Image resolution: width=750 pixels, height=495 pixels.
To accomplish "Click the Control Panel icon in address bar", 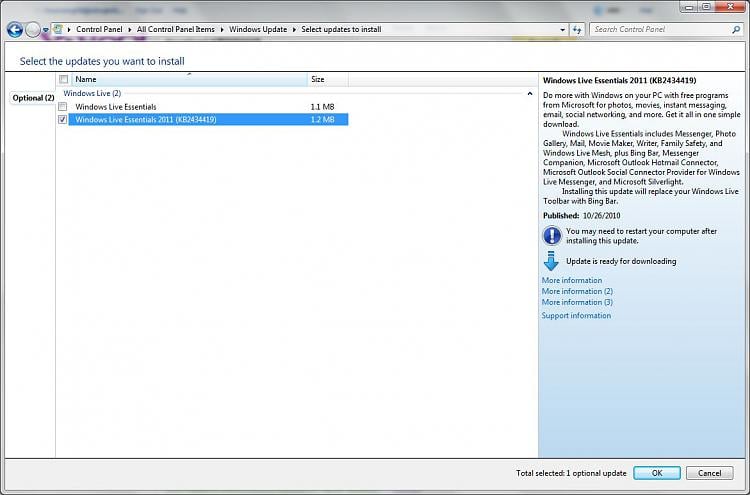I will [x=58, y=29].
